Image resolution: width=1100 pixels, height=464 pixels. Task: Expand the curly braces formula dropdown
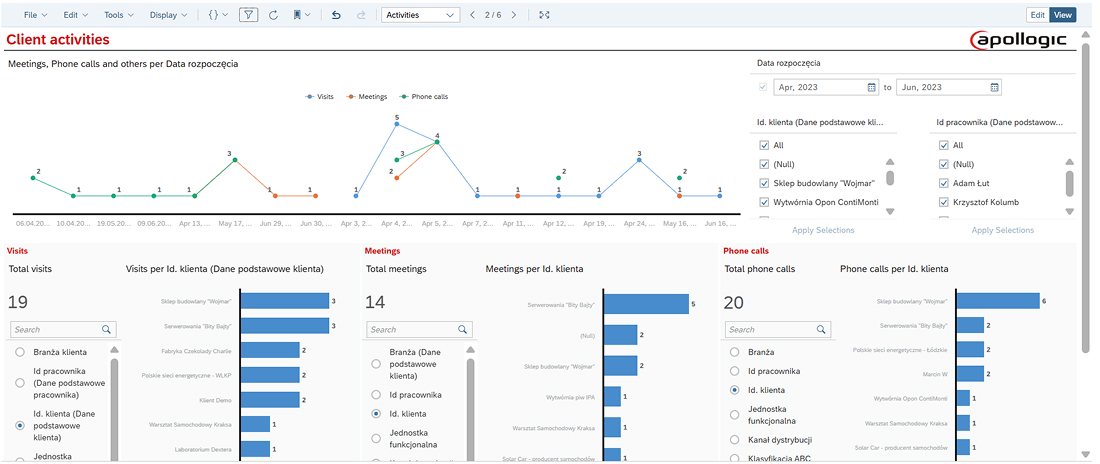click(x=218, y=15)
